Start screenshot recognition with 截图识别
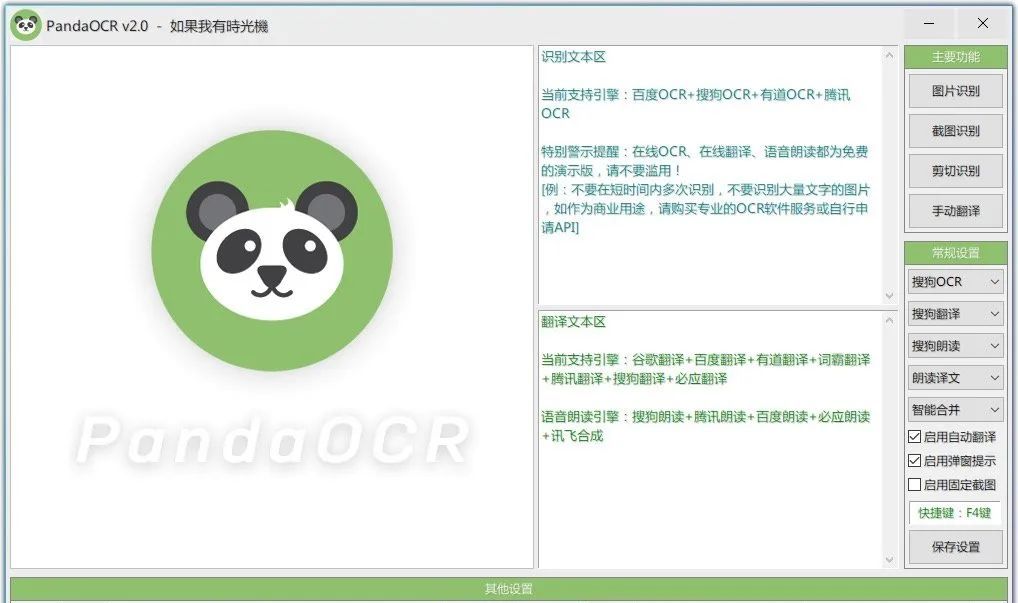1018x603 pixels. tap(955, 131)
